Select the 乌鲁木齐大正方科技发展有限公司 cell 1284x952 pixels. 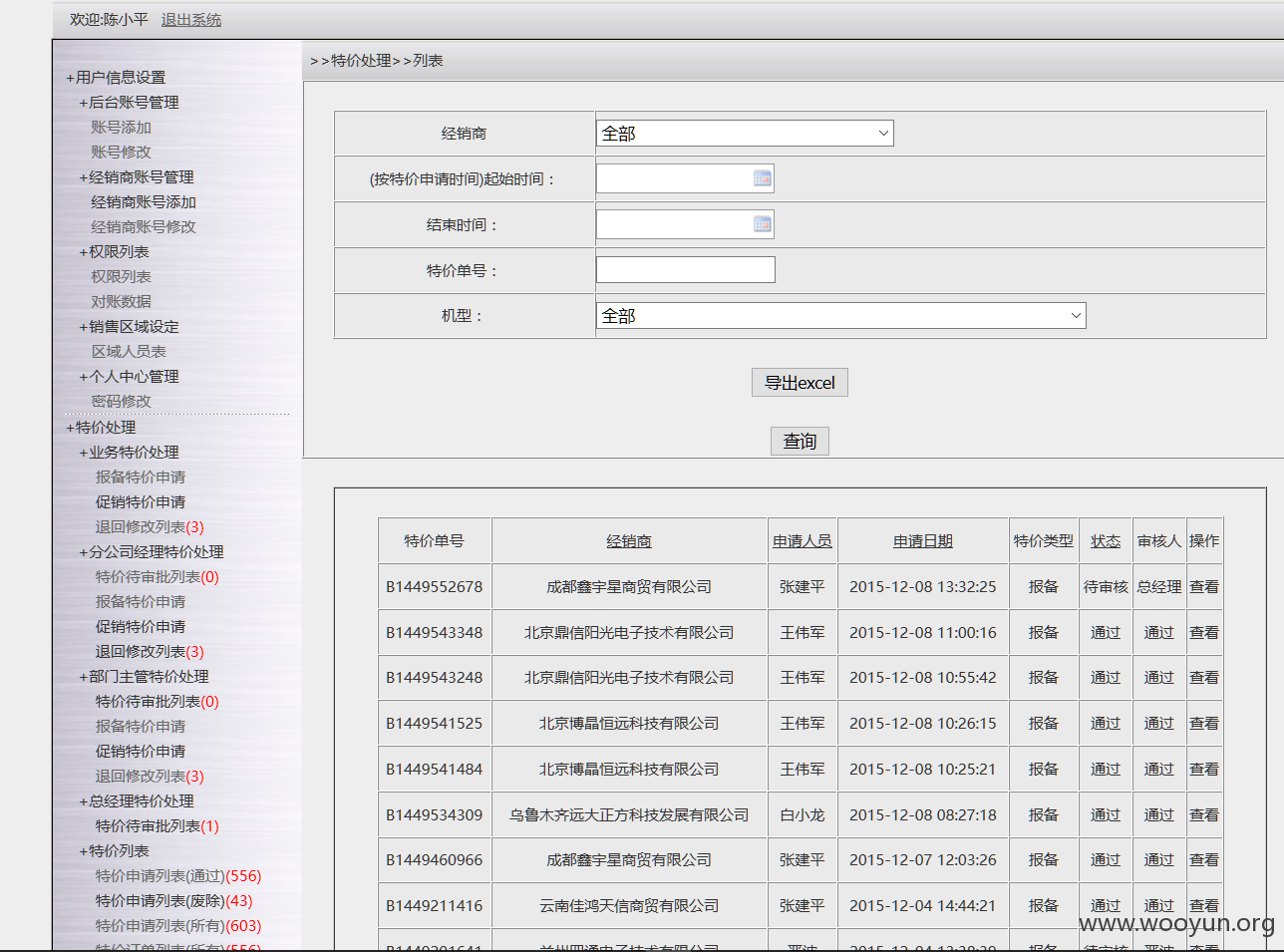[x=629, y=815]
